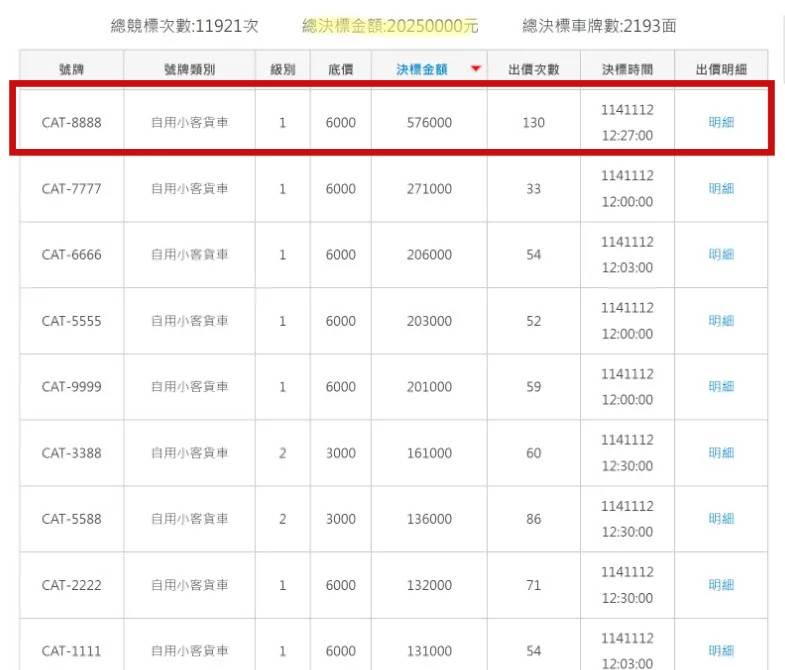
Task: Select the 底價 column header
Action: click(340, 69)
